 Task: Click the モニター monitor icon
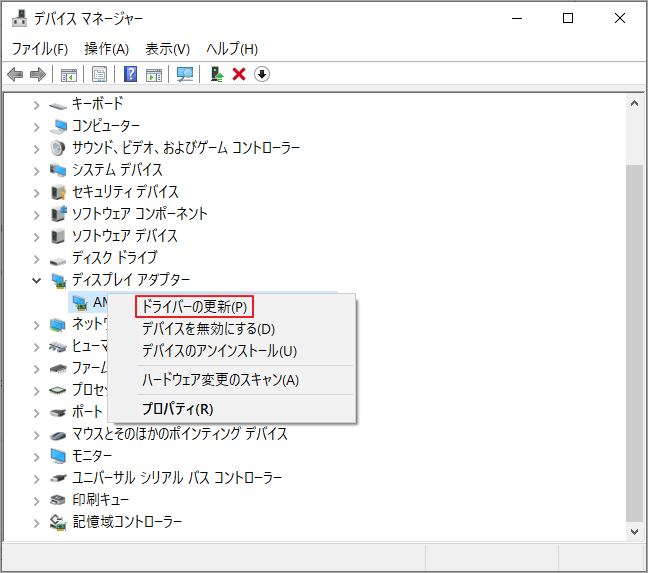coord(58,456)
